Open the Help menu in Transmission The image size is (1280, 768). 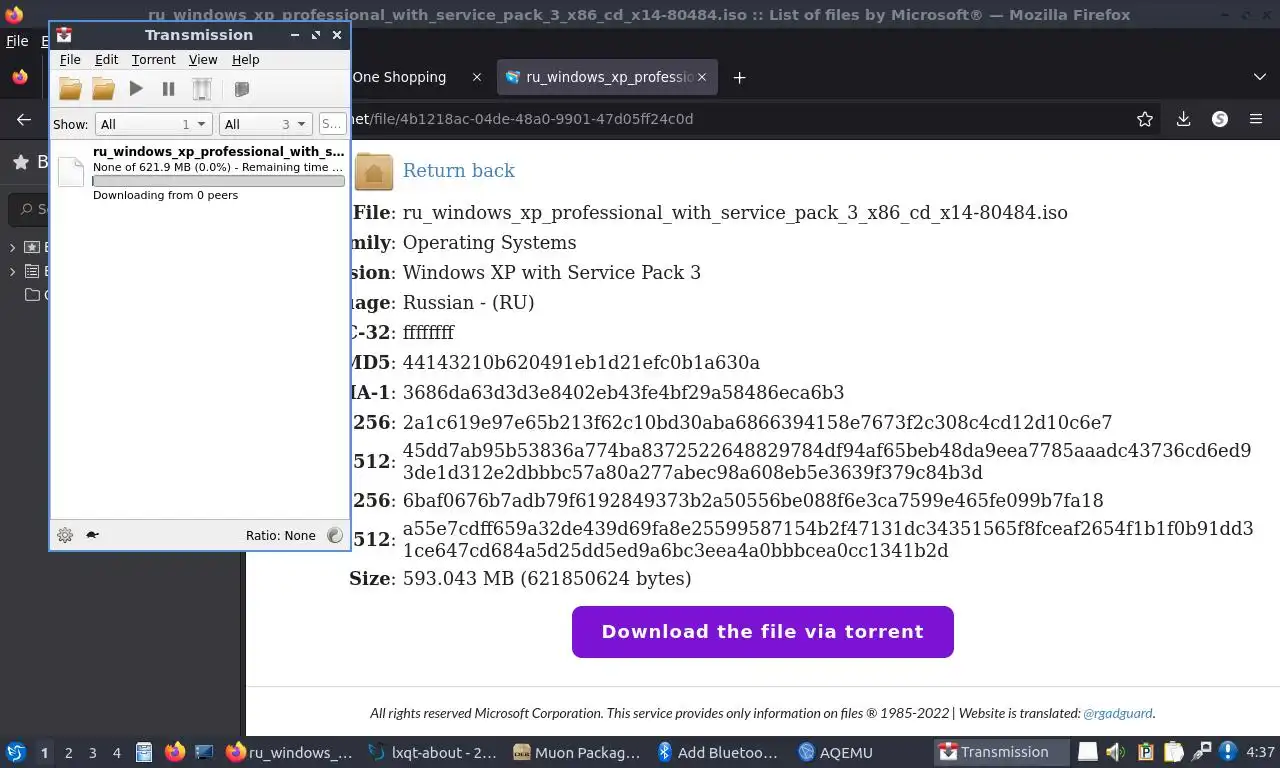tap(246, 60)
